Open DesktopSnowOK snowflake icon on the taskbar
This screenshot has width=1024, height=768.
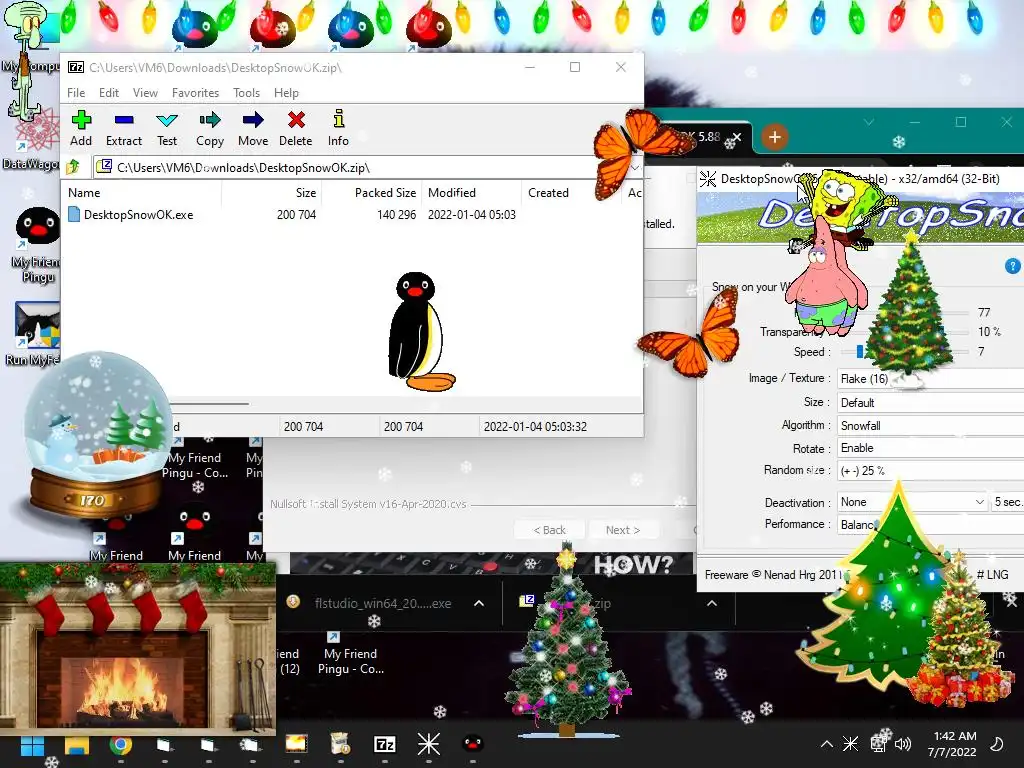point(428,744)
